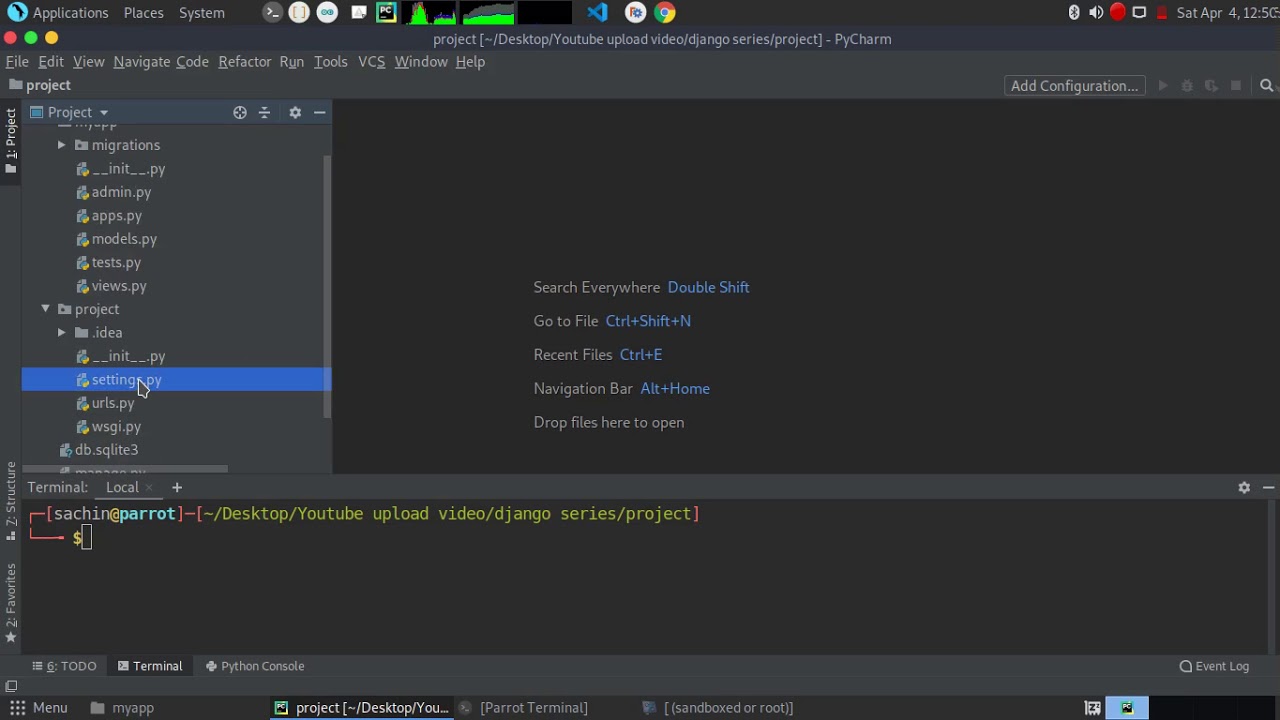Click the tool window quick-access icon in status bar
1280x720 pixels.
coord(11,686)
